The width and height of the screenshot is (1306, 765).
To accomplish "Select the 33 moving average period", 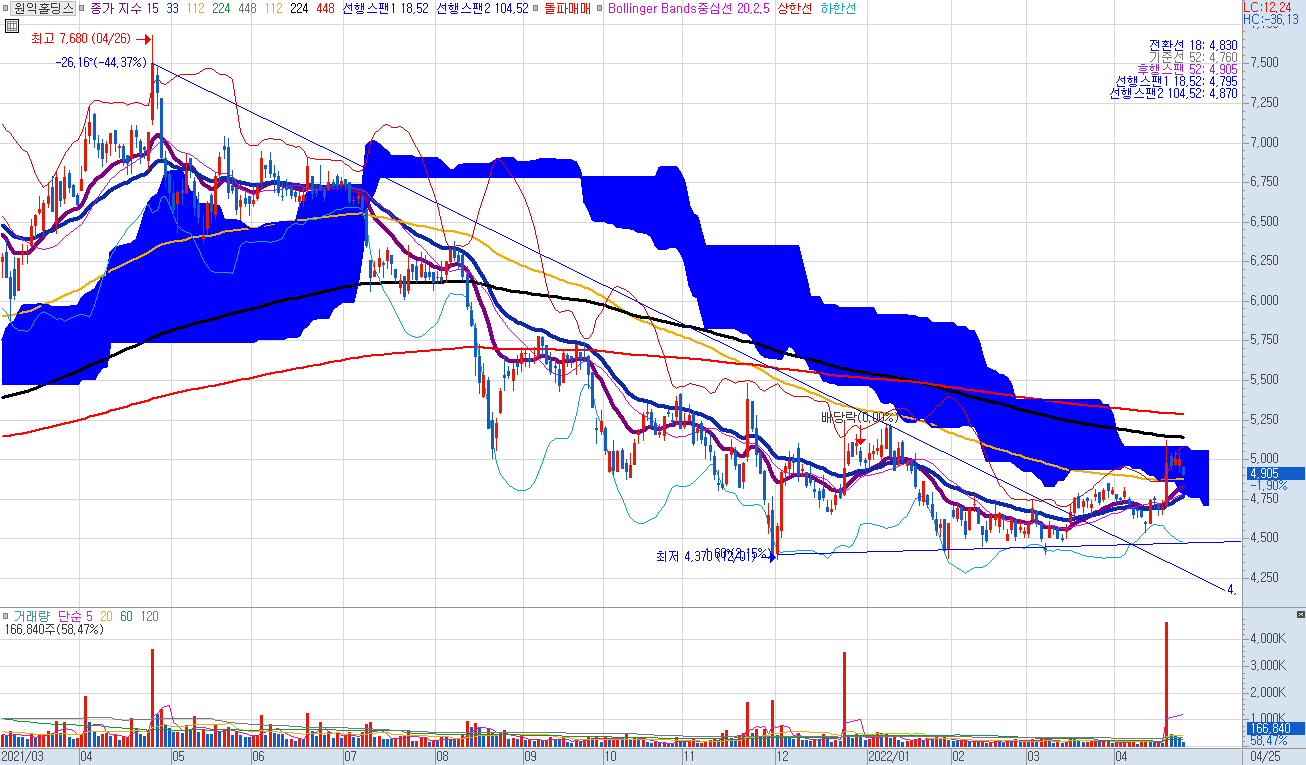I will click(x=173, y=8).
